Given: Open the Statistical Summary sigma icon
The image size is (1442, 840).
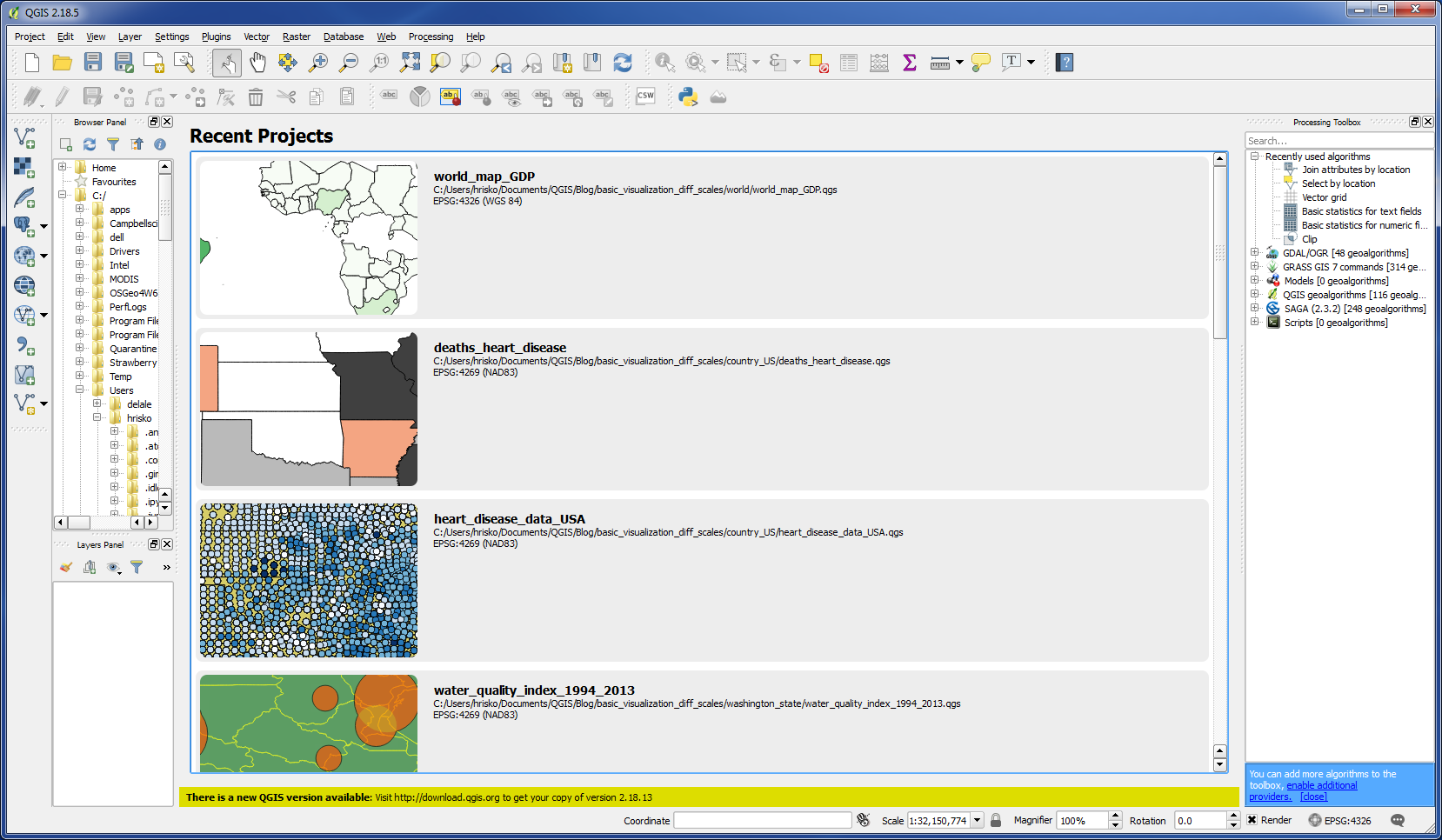Looking at the screenshot, I should pos(910,63).
